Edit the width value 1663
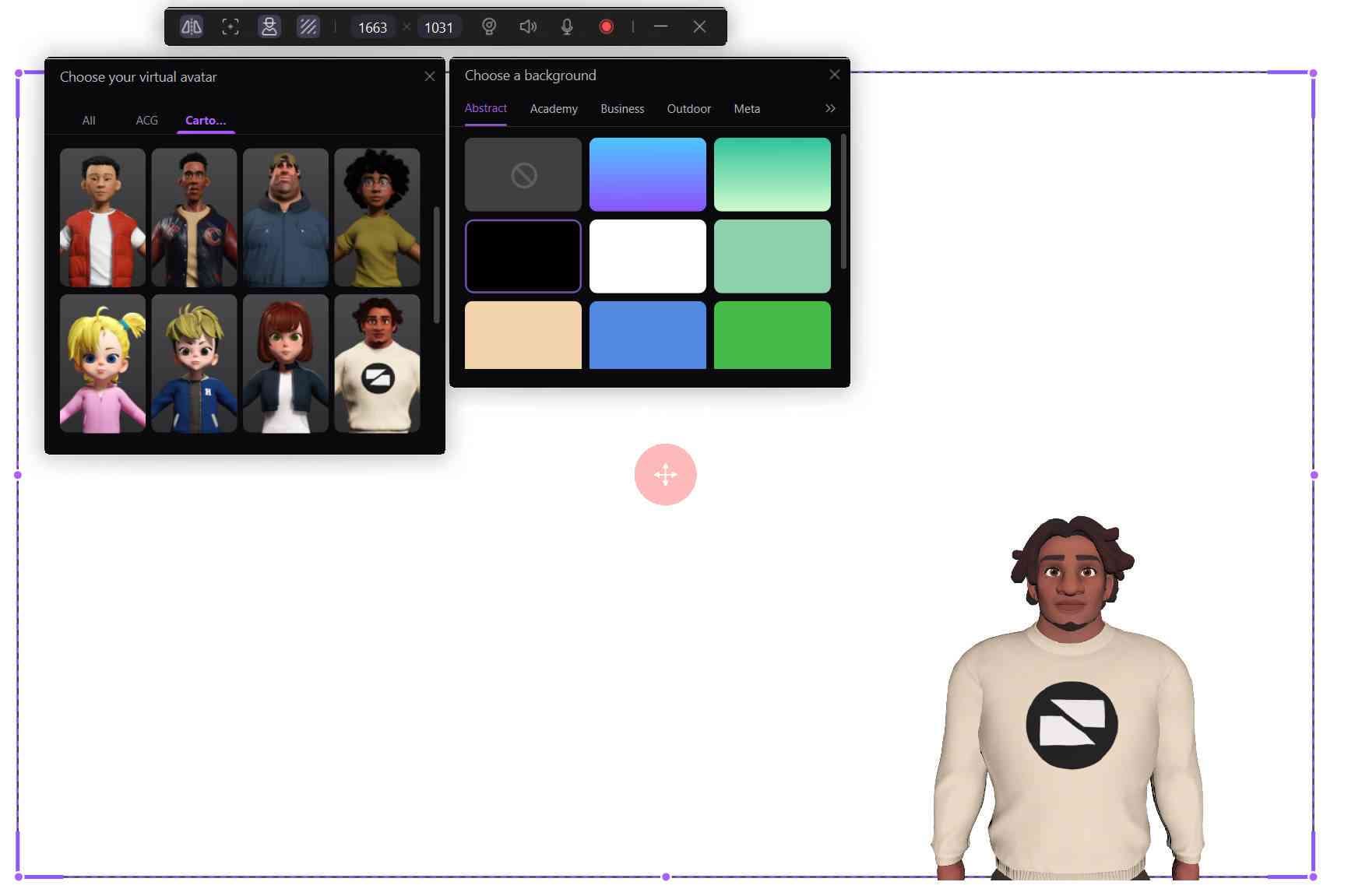This screenshot has height=896, width=1362. click(372, 27)
